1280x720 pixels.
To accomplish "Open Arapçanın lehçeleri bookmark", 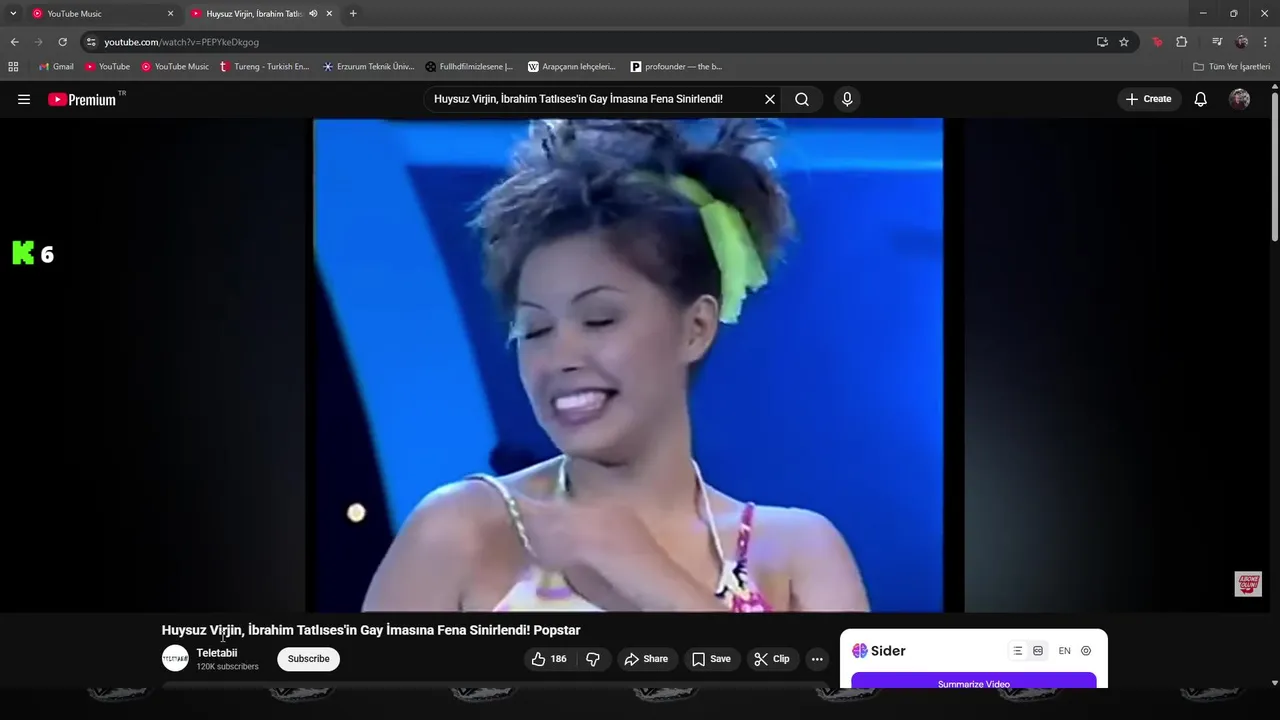I will coord(572,67).
